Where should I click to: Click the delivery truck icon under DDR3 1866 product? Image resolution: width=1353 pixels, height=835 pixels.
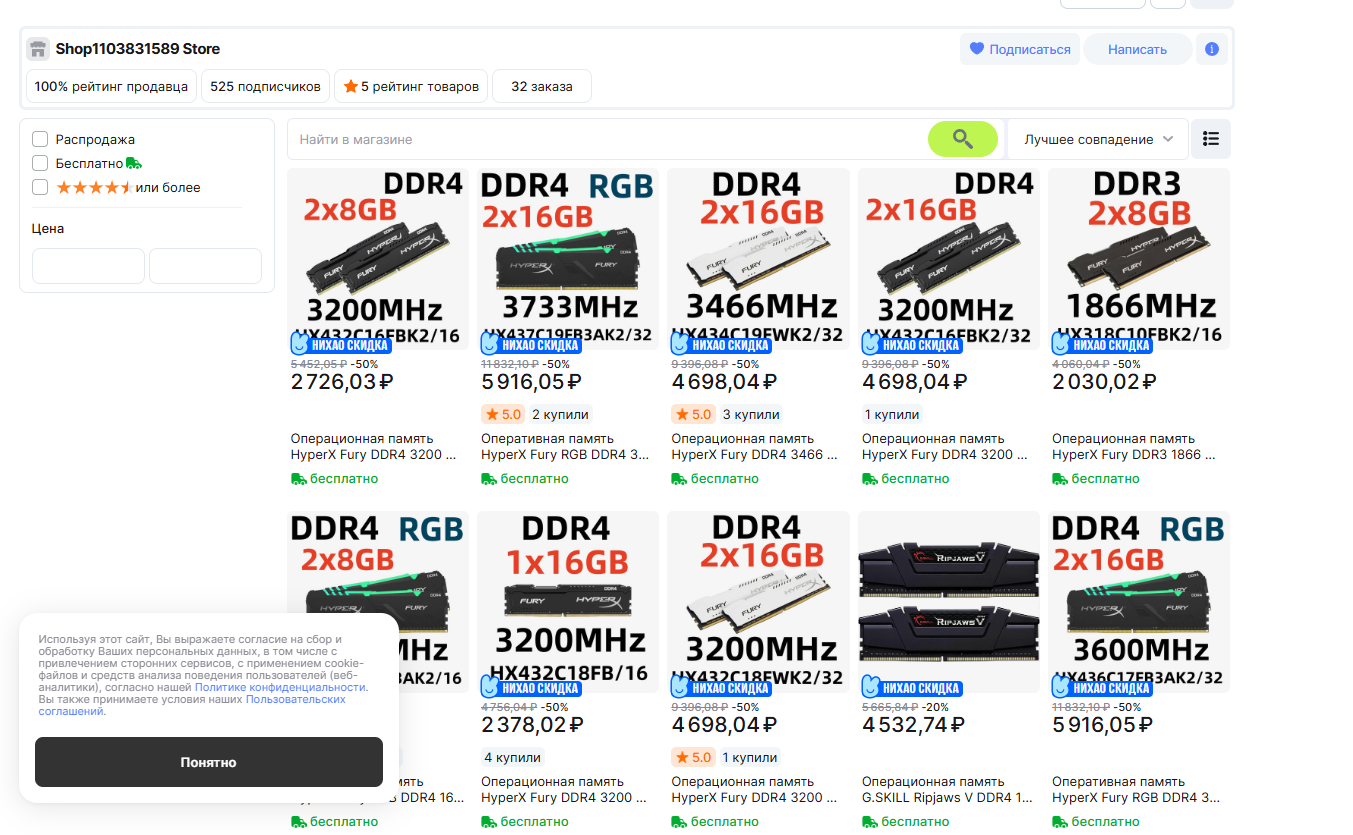pos(1060,479)
